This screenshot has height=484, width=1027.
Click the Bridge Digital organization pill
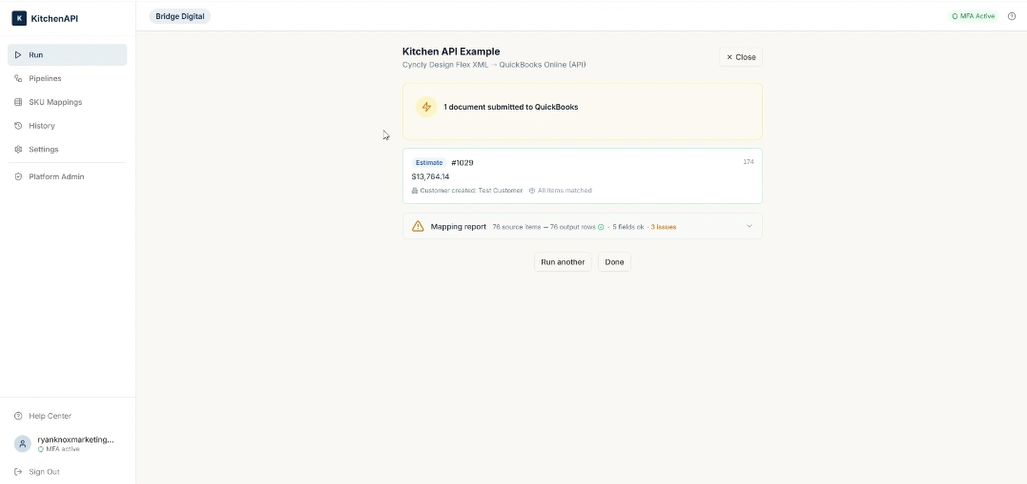click(x=180, y=16)
